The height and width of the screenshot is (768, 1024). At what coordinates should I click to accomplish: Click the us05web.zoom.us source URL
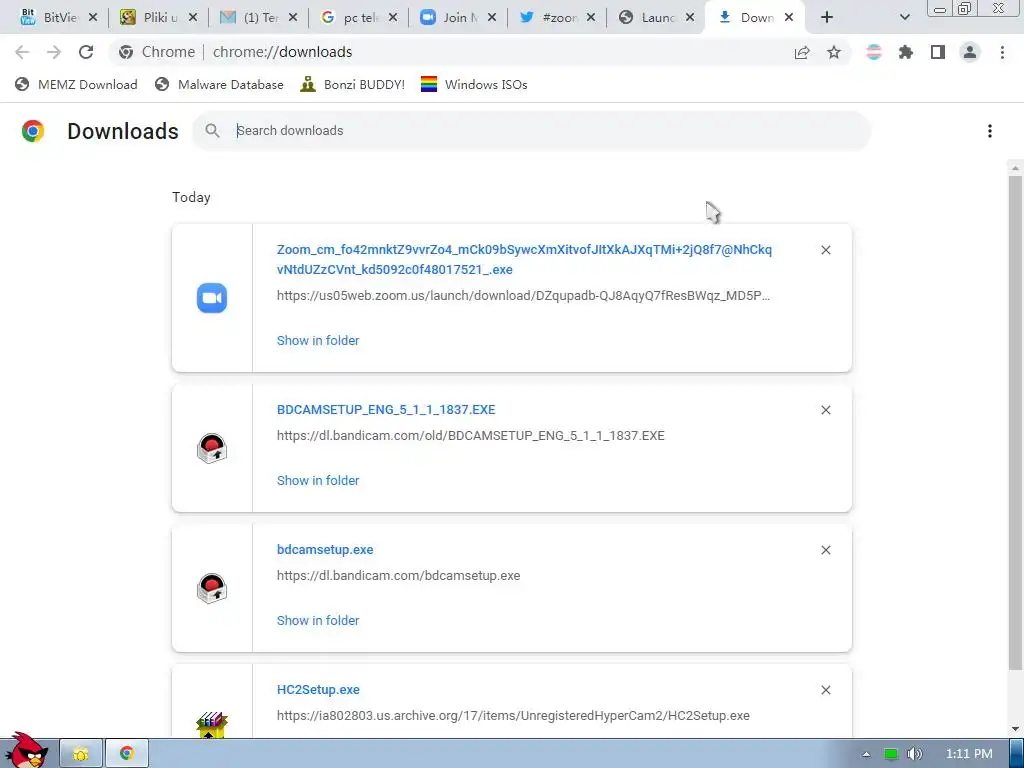(x=523, y=296)
